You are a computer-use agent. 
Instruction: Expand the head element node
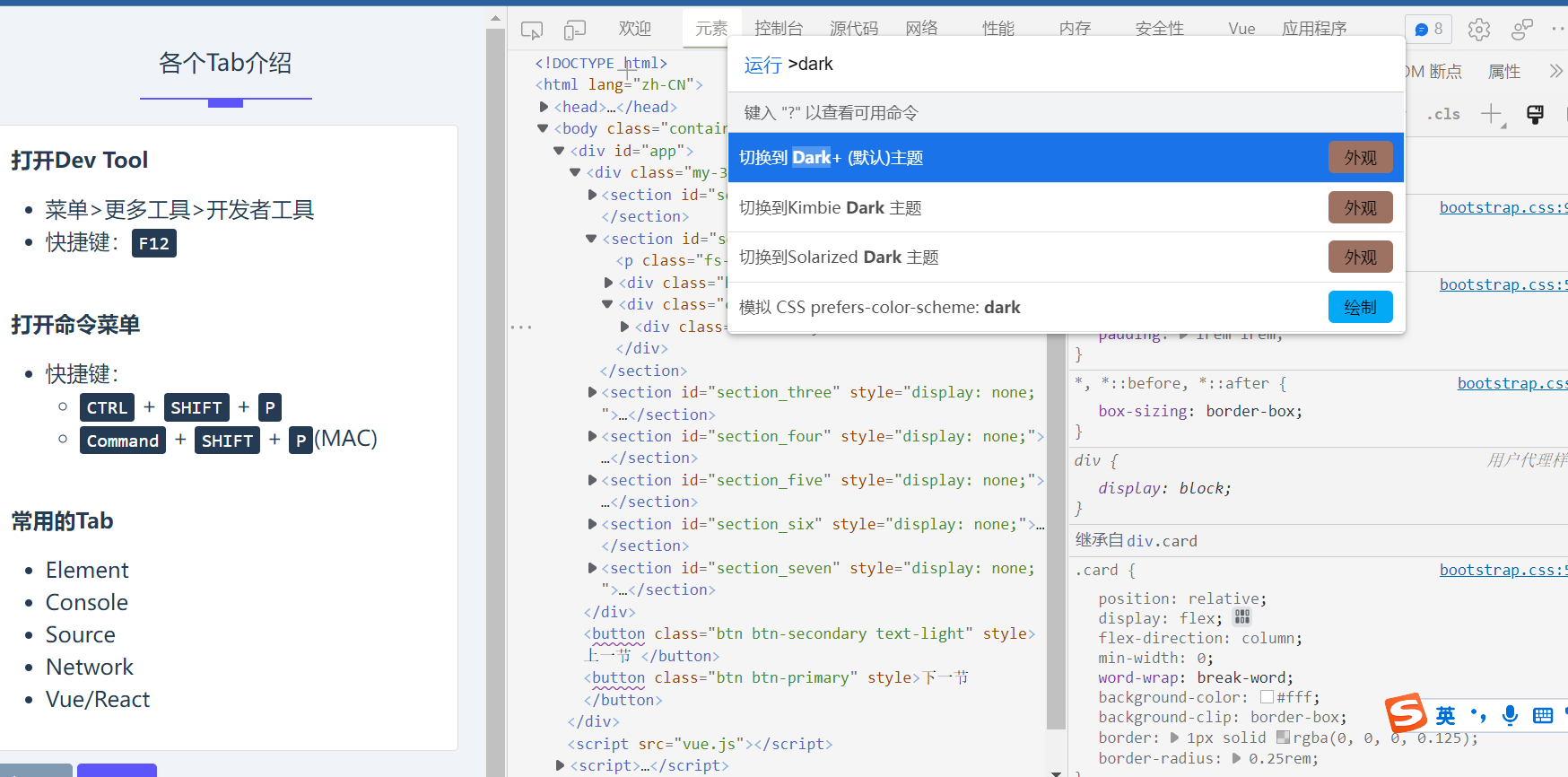(x=544, y=107)
